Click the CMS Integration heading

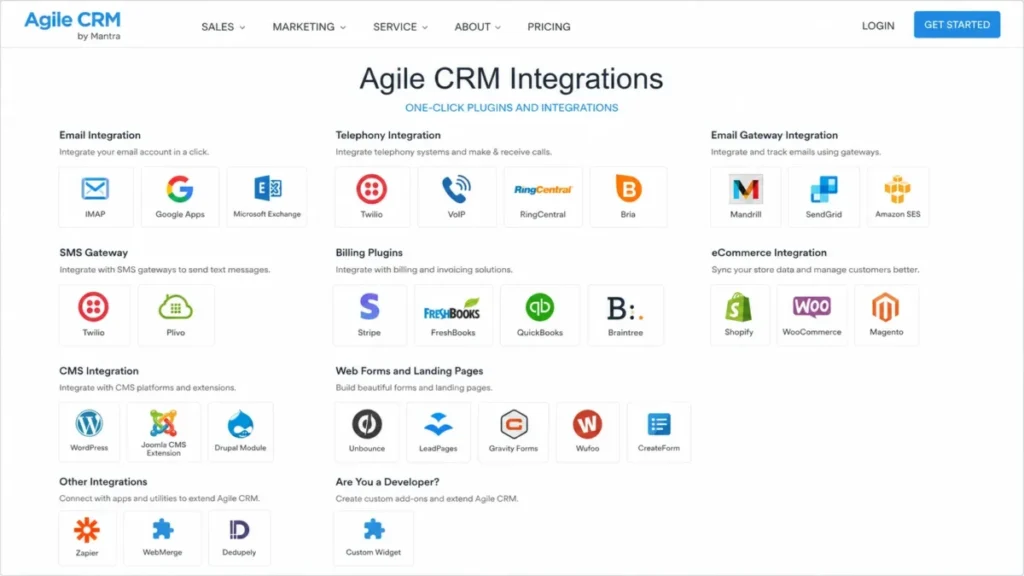point(99,371)
